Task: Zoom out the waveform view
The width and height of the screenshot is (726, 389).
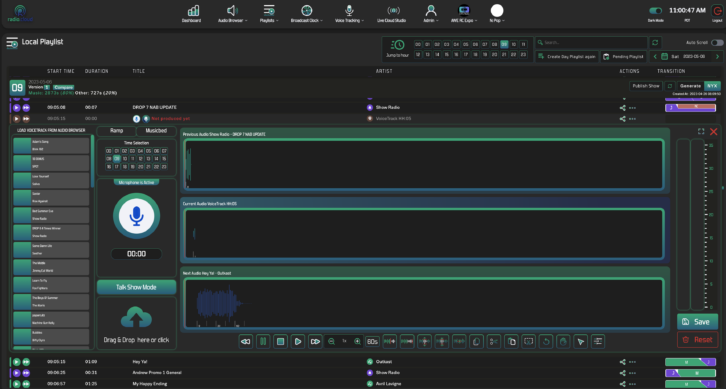Action: point(332,341)
